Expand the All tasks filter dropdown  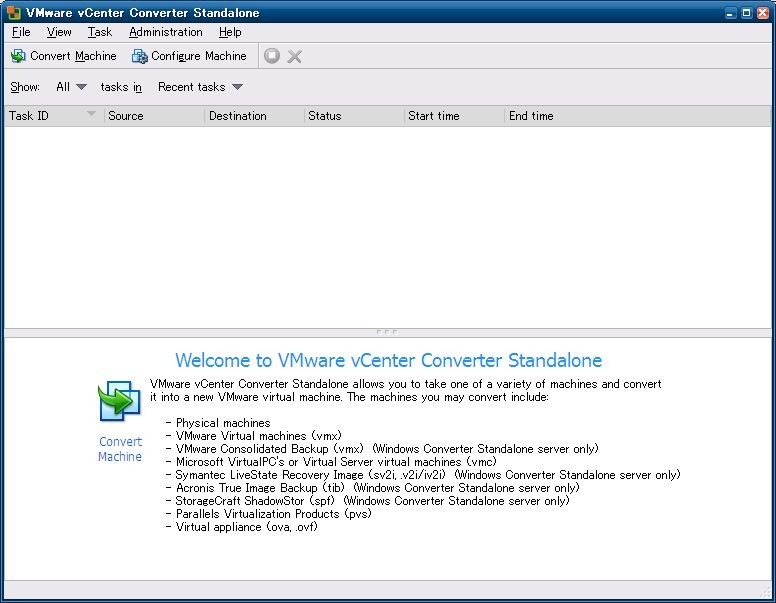[72, 87]
